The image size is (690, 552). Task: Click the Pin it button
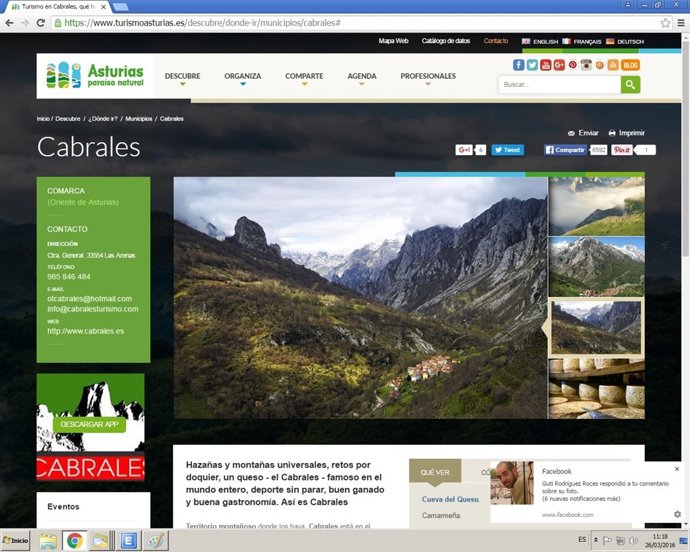coord(622,150)
